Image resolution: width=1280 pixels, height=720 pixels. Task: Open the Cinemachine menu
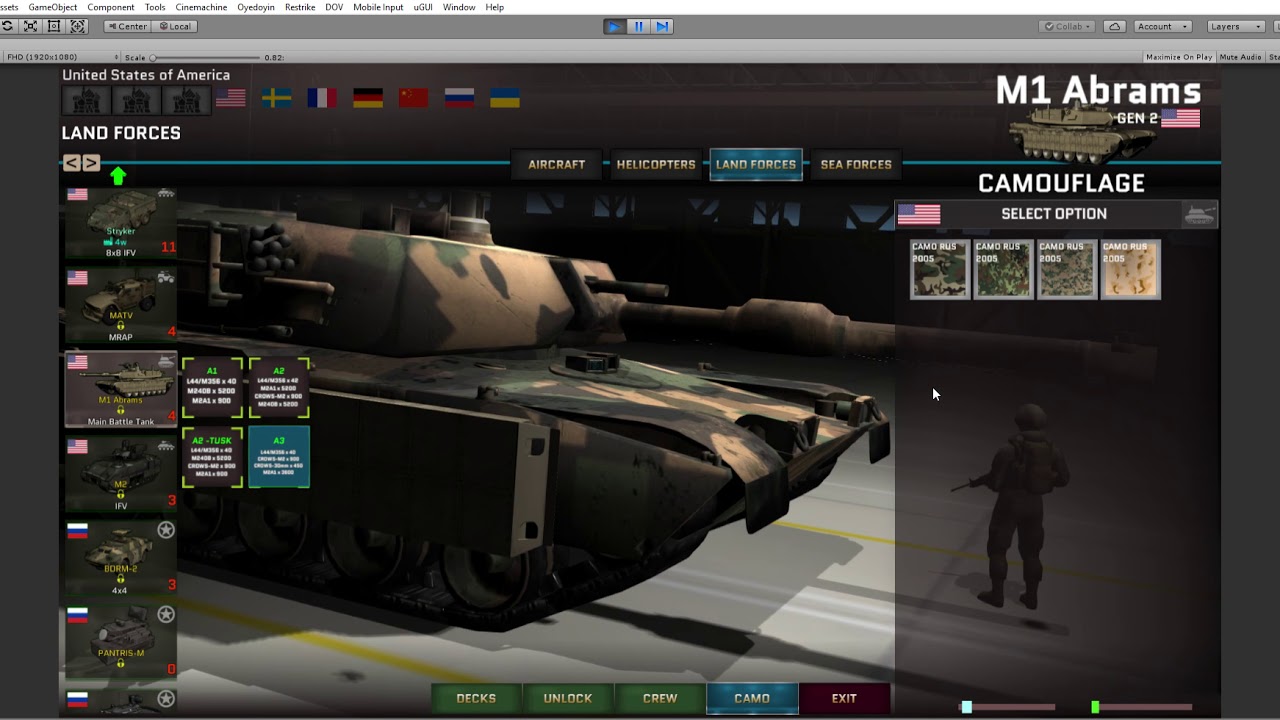[x=201, y=7]
